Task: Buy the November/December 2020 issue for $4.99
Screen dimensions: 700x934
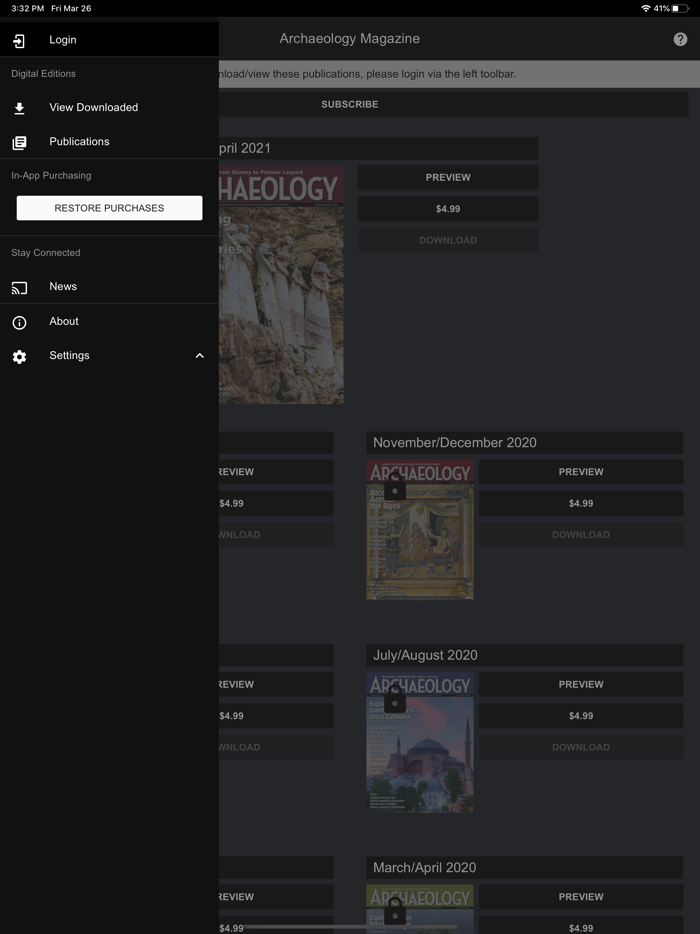Action: click(581, 503)
